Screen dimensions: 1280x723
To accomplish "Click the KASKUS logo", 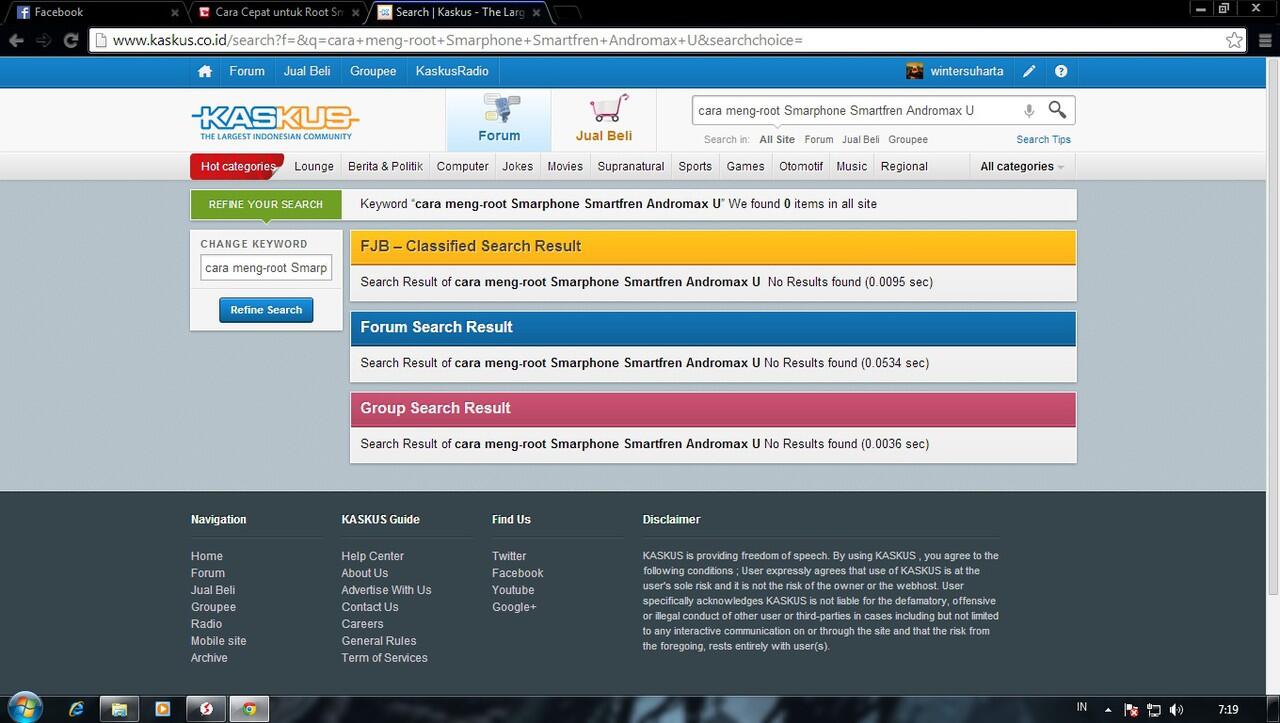I will [275, 122].
